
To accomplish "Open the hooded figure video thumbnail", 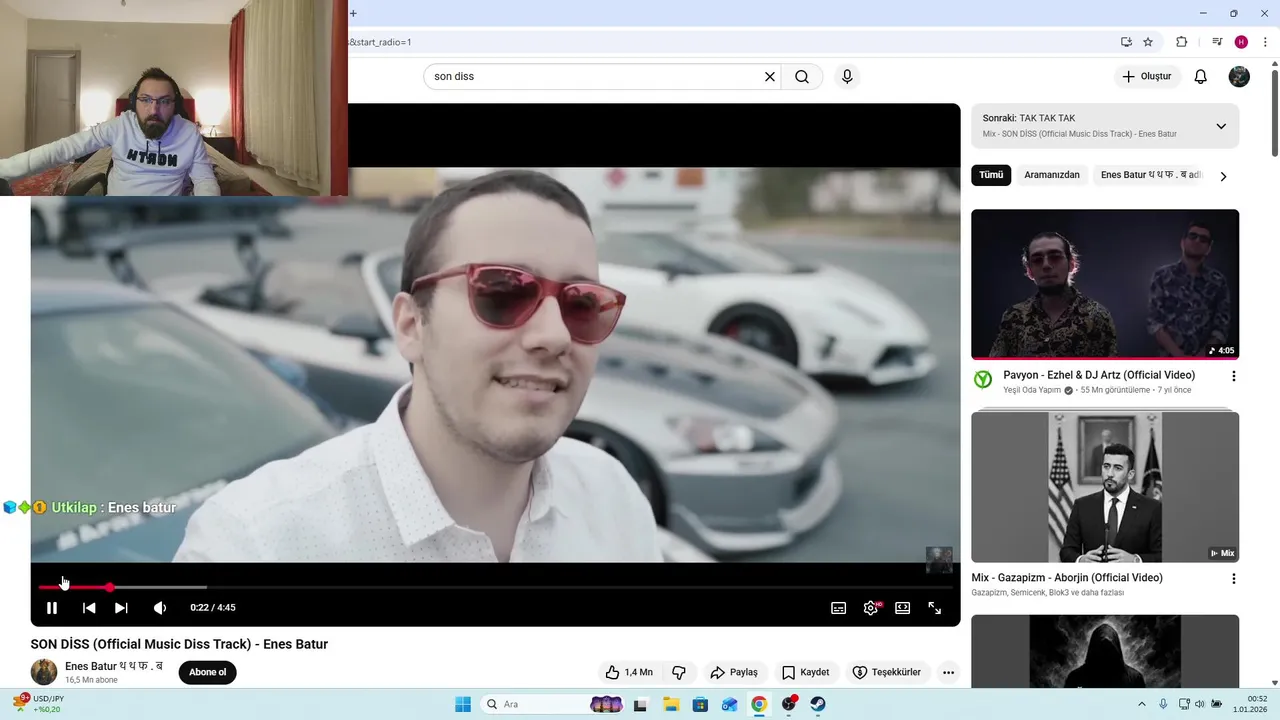I will point(1105,651).
